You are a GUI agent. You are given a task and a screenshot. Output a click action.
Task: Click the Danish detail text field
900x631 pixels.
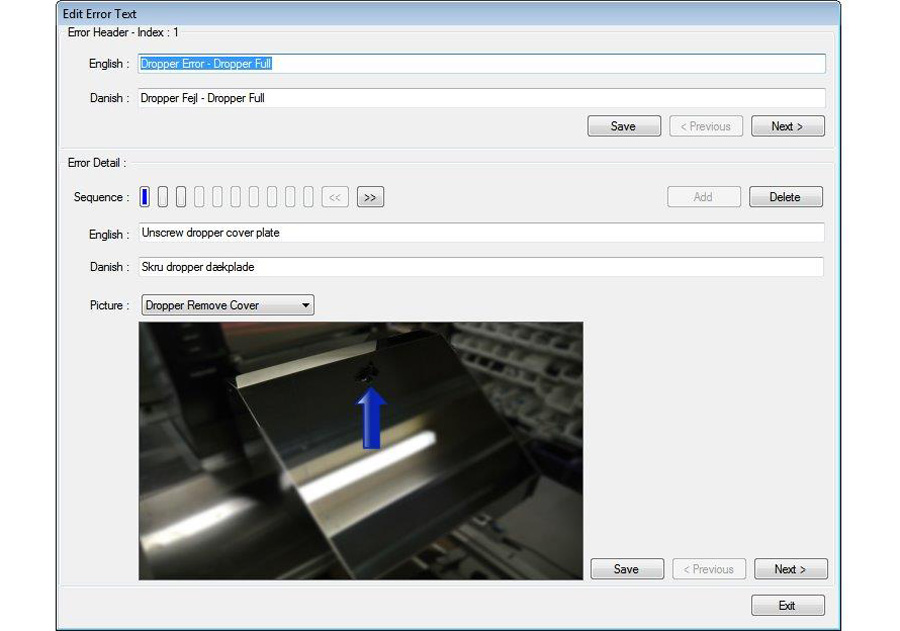point(482,267)
